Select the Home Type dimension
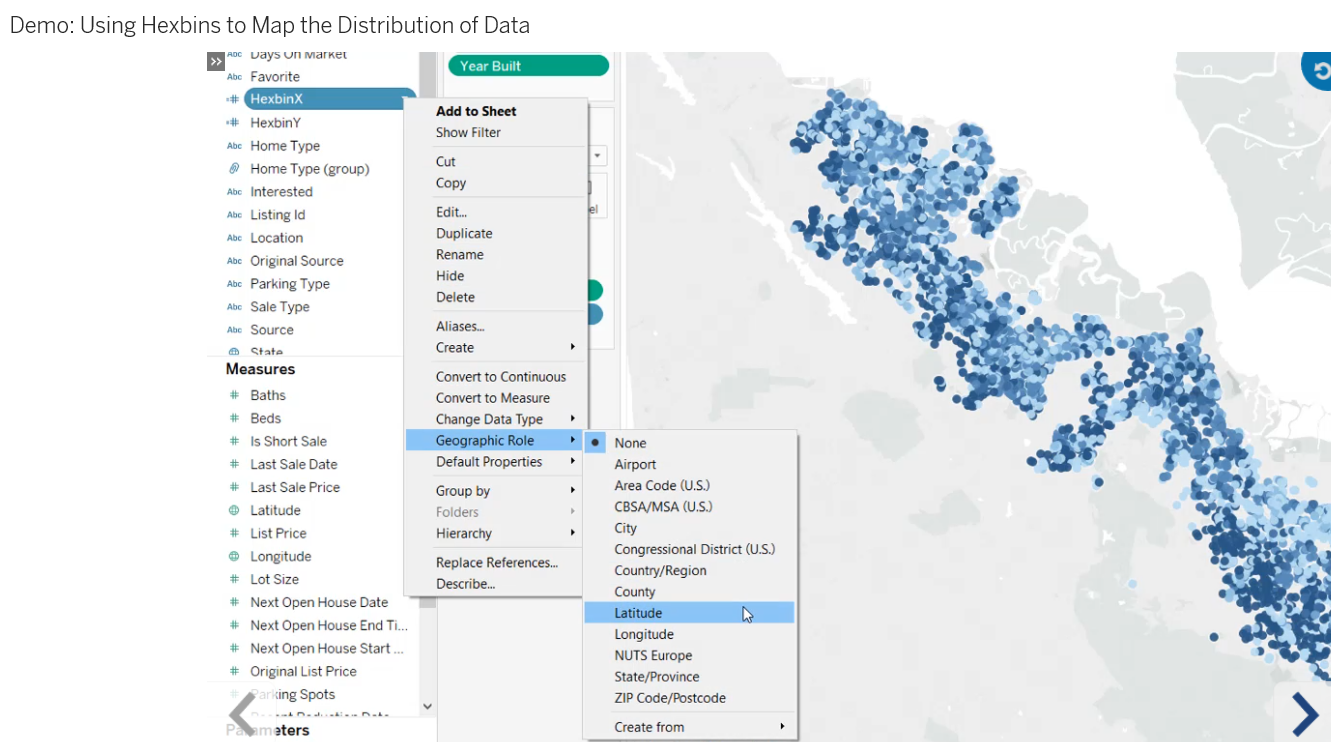1331x742 pixels. tap(285, 146)
